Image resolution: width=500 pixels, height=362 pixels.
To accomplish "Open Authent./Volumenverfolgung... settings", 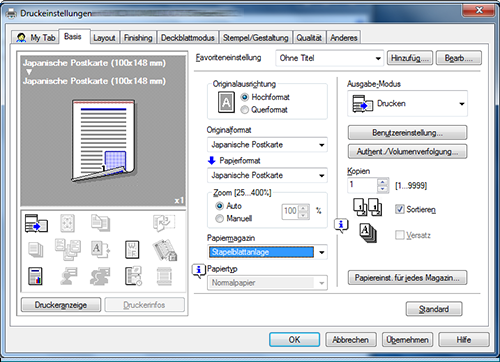I will coord(407,152).
